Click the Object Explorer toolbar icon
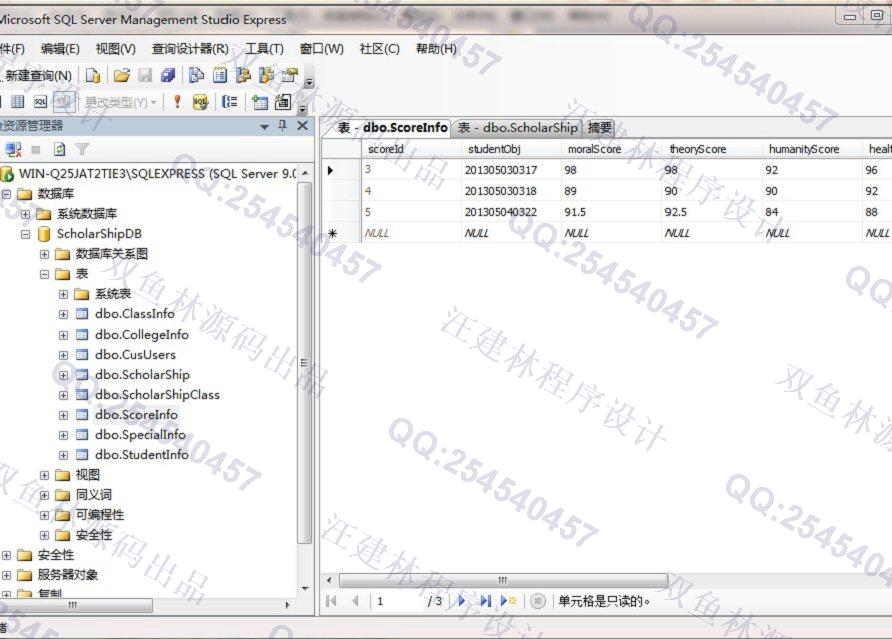Viewport: 892px width, 639px height. pos(243,75)
